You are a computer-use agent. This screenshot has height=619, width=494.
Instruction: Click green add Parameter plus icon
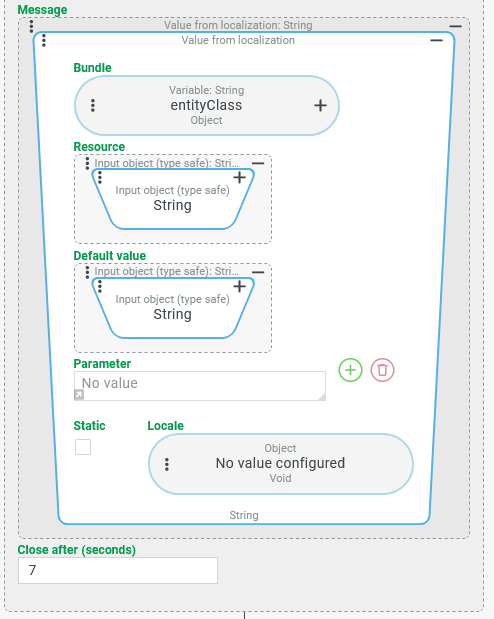point(350,370)
